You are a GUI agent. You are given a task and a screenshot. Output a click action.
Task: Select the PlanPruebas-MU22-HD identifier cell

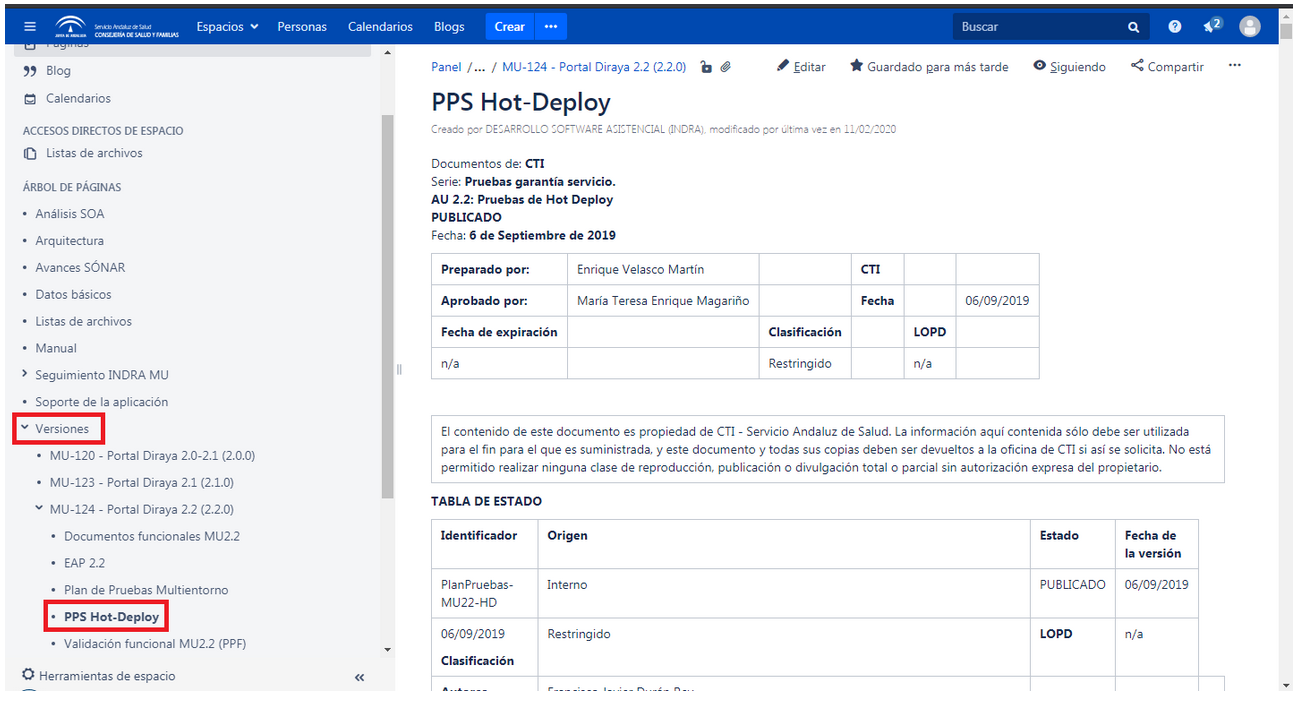[485, 594]
